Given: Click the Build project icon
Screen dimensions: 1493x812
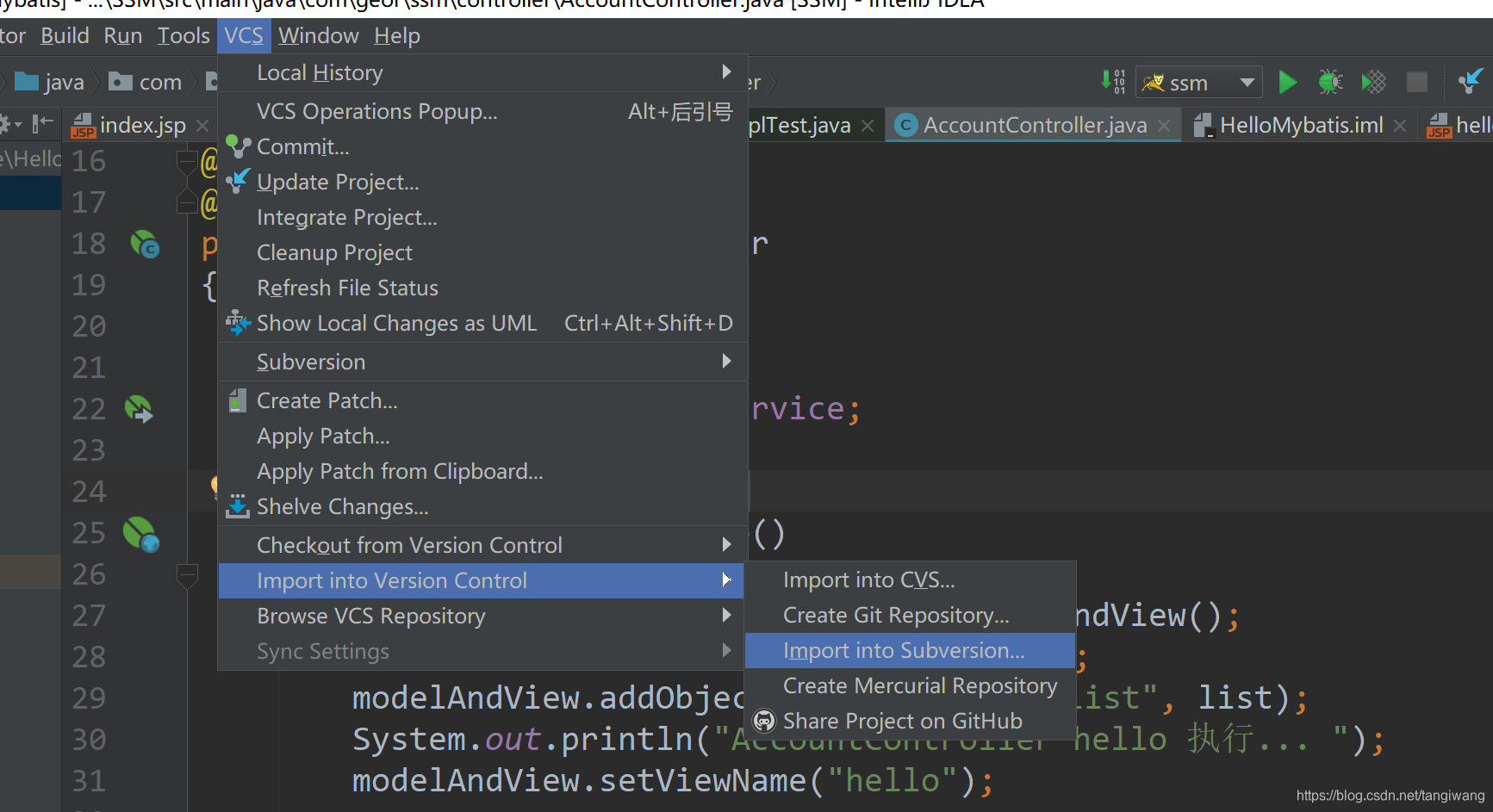Looking at the screenshot, I should 1113,82.
